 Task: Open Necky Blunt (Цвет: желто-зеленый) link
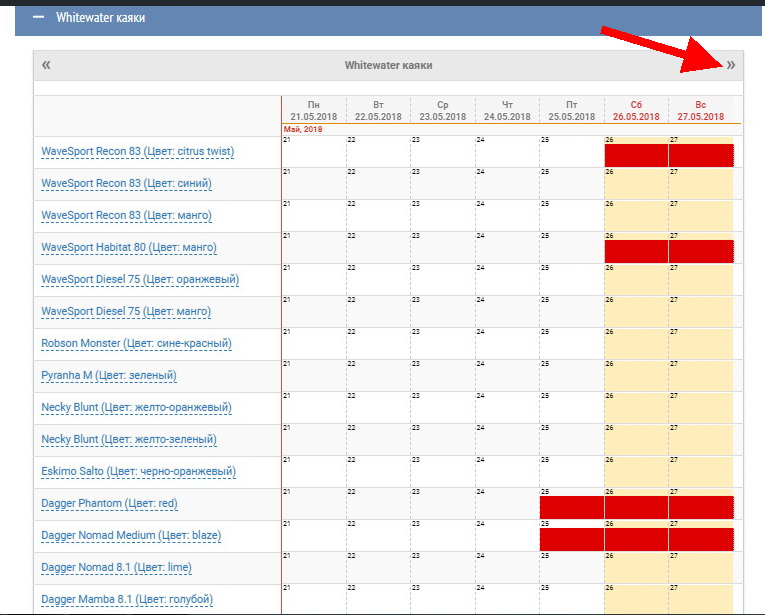(129, 439)
